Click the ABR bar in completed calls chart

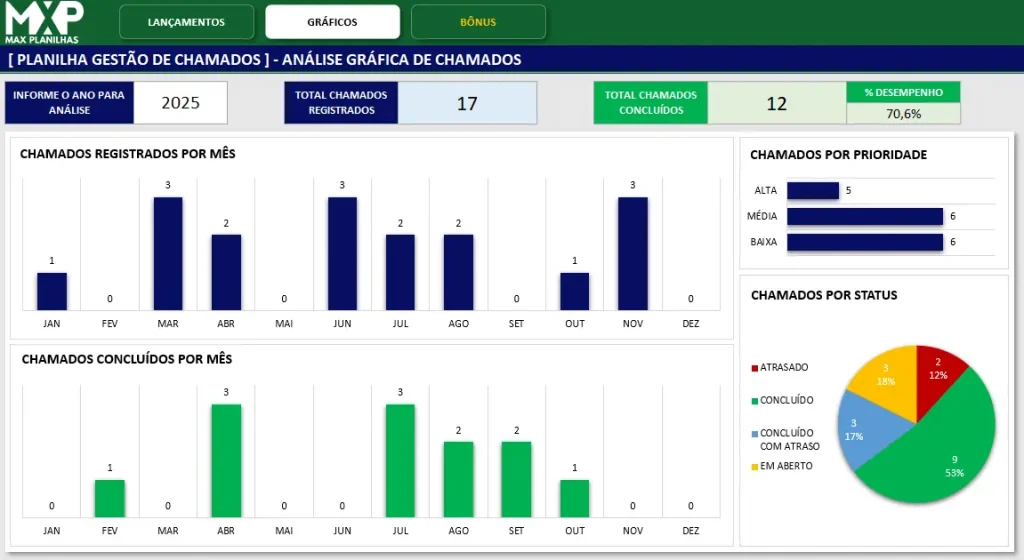(226, 460)
